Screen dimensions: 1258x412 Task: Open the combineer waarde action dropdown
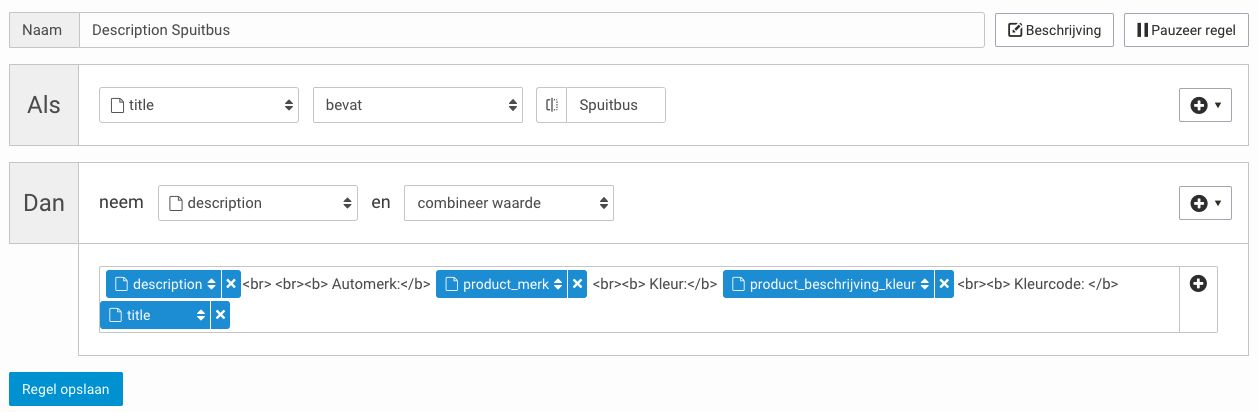pyautogui.click(x=509, y=203)
